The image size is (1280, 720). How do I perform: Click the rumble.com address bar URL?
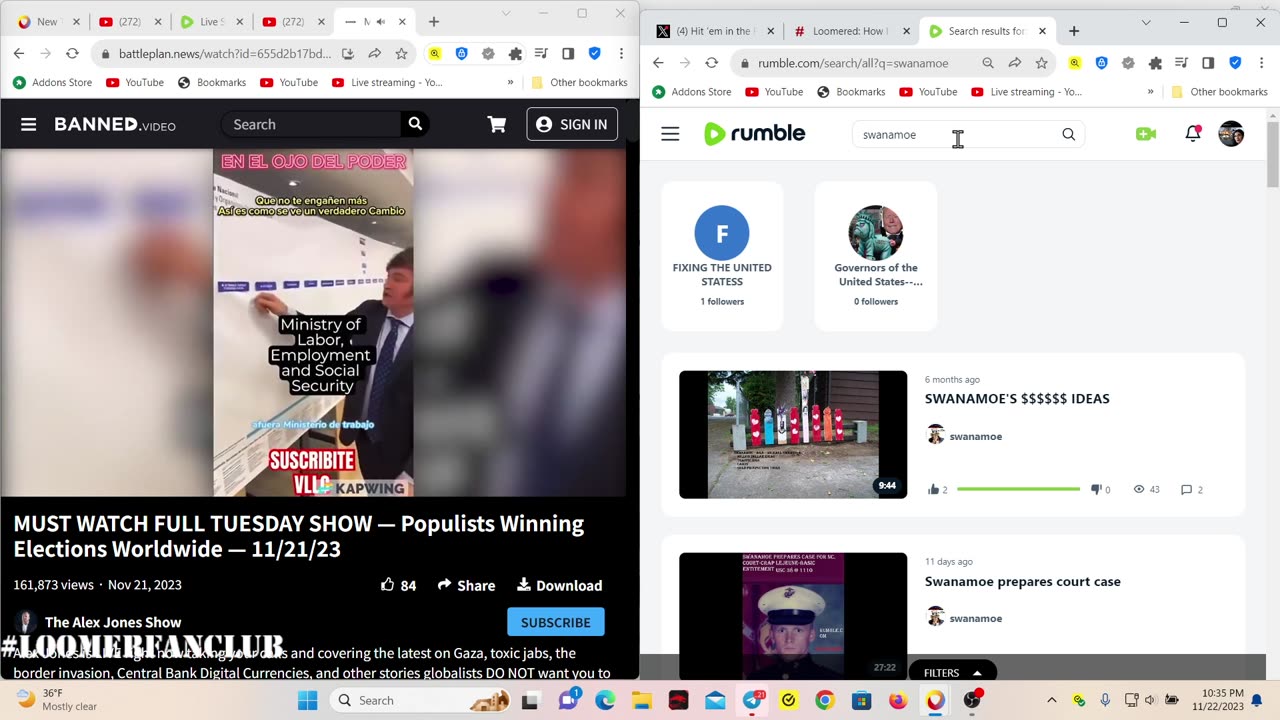853,63
